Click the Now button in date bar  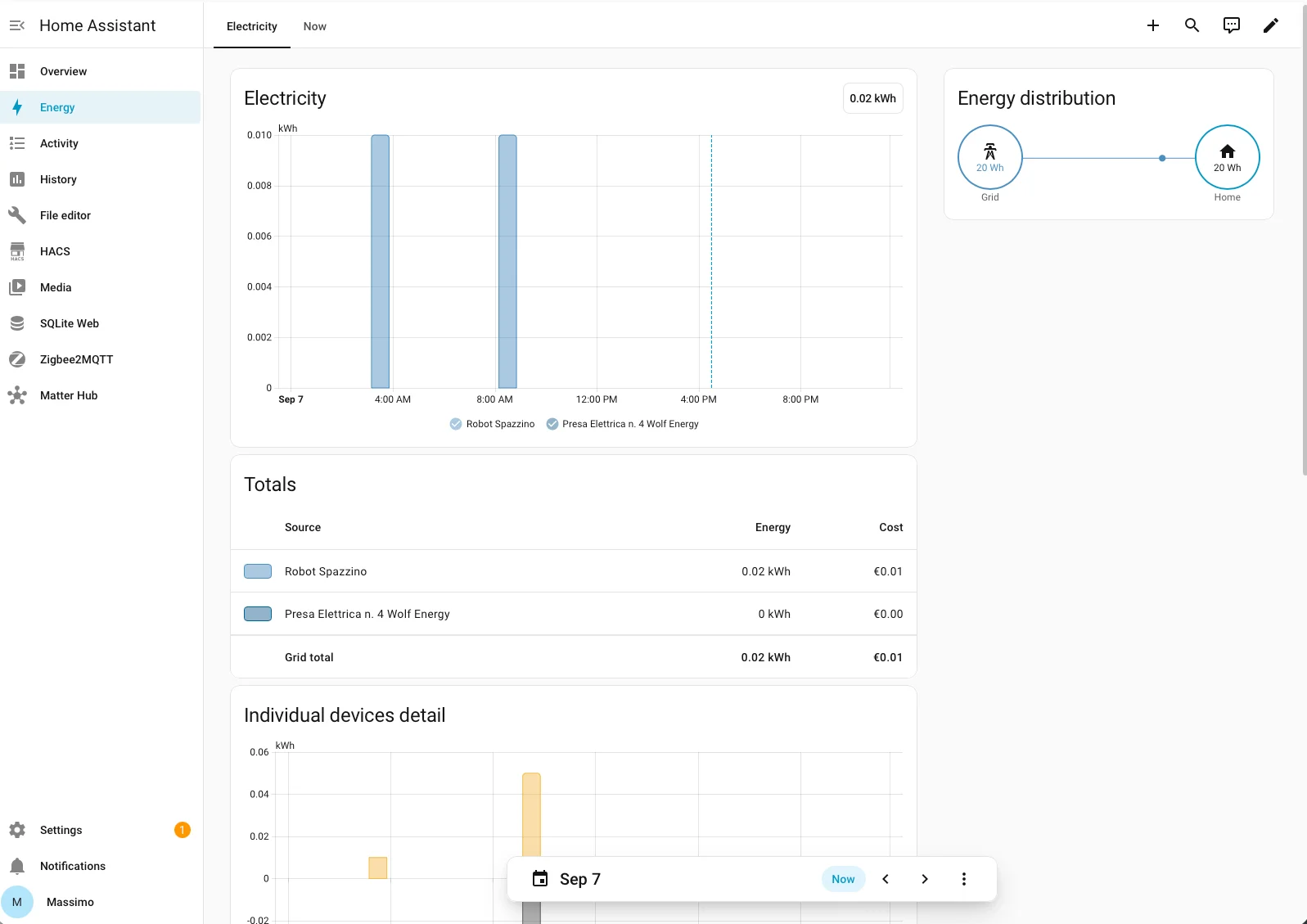843,879
